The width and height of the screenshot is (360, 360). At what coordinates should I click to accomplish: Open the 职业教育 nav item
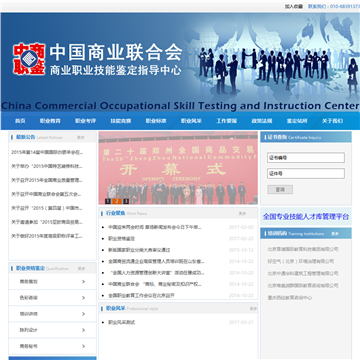pyautogui.click(x=50, y=121)
